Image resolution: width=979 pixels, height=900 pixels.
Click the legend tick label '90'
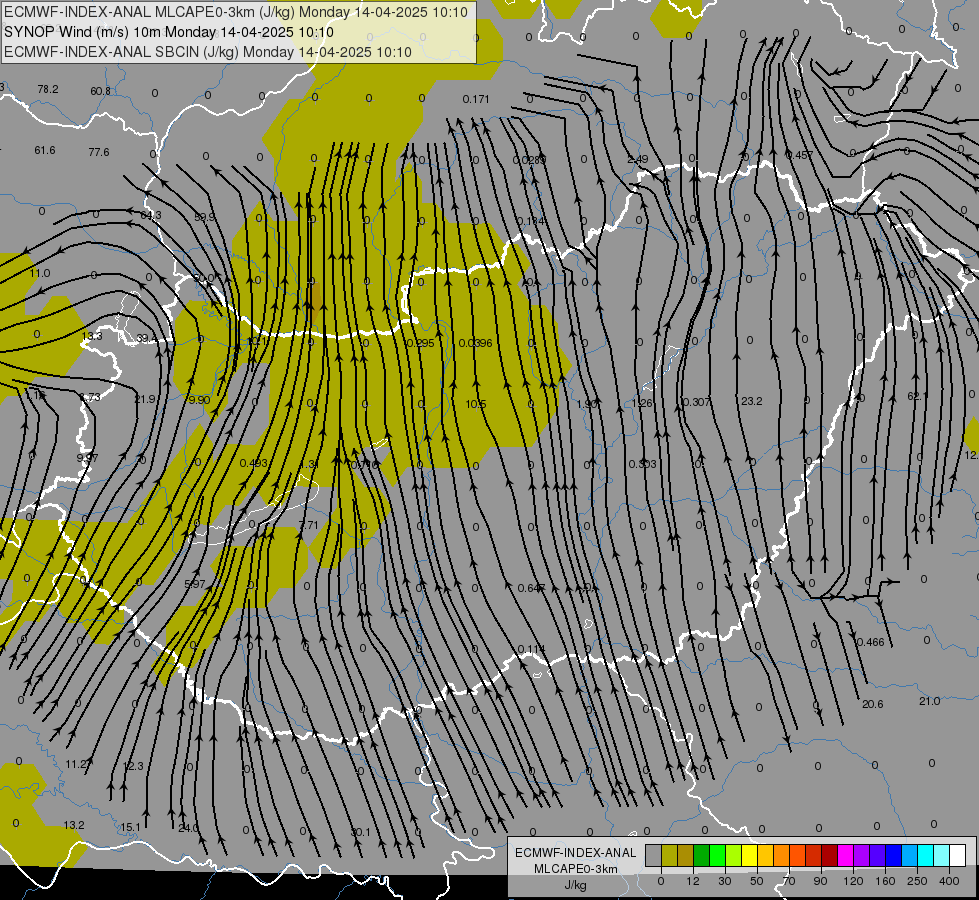820,881
